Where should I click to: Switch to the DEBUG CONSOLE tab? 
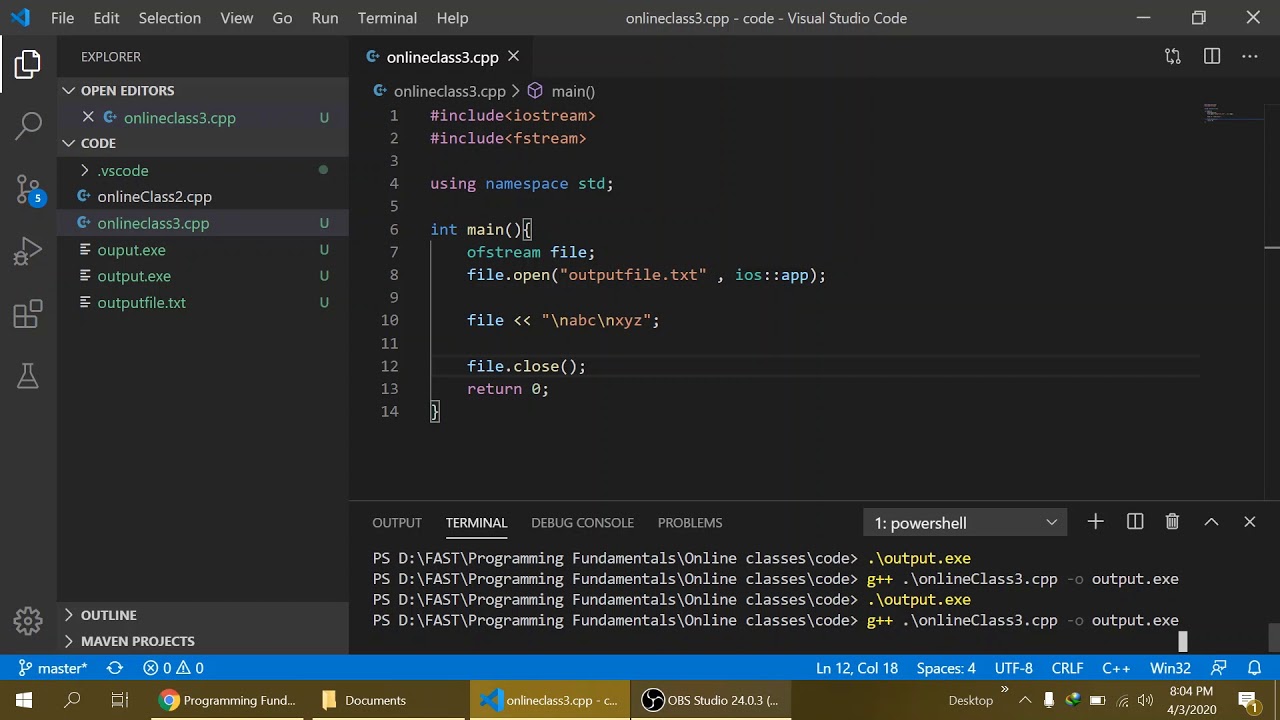(x=582, y=523)
